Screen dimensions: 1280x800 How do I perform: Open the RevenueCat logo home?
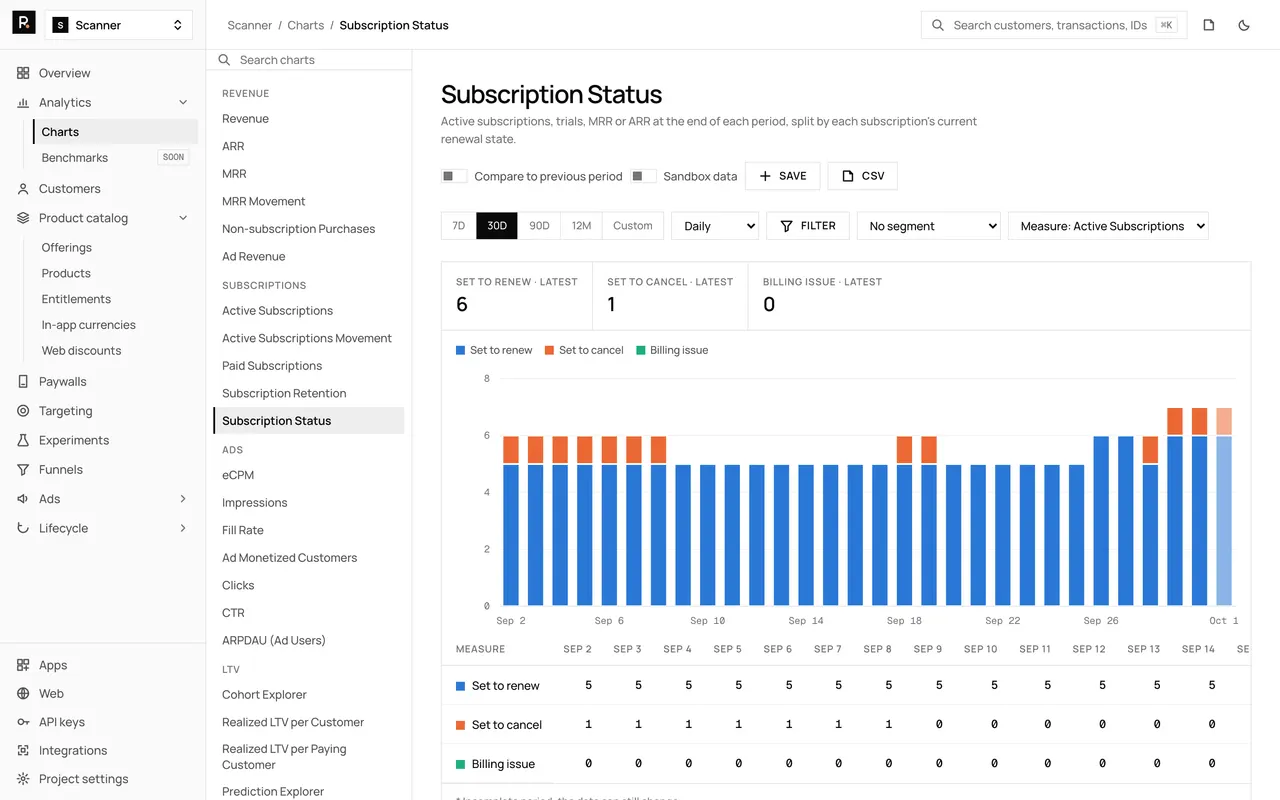pyautogui.click(x=24, y=24)
